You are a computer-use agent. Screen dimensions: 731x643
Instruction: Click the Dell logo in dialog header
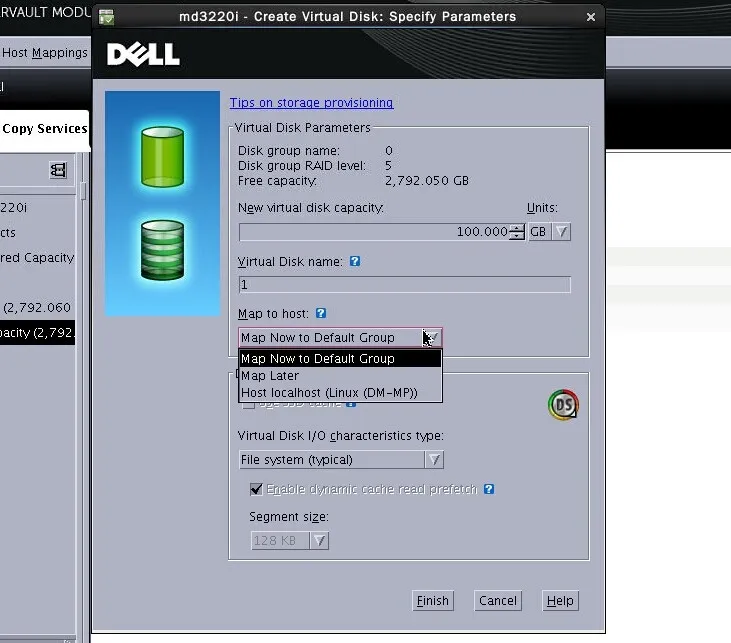143,55
